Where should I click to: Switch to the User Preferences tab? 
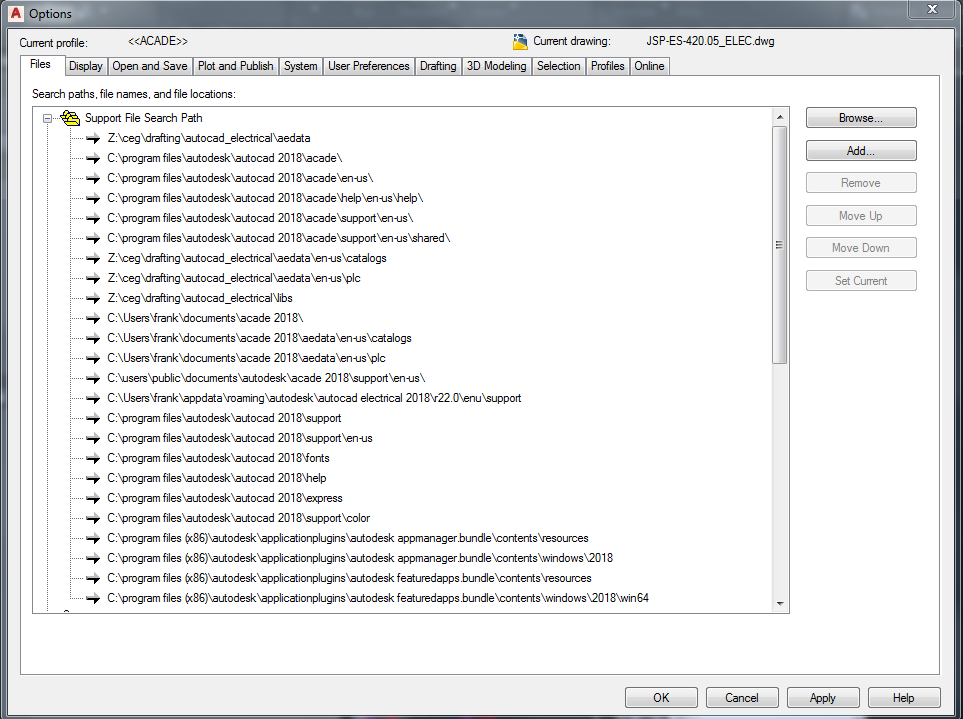[x=368, y=65]
